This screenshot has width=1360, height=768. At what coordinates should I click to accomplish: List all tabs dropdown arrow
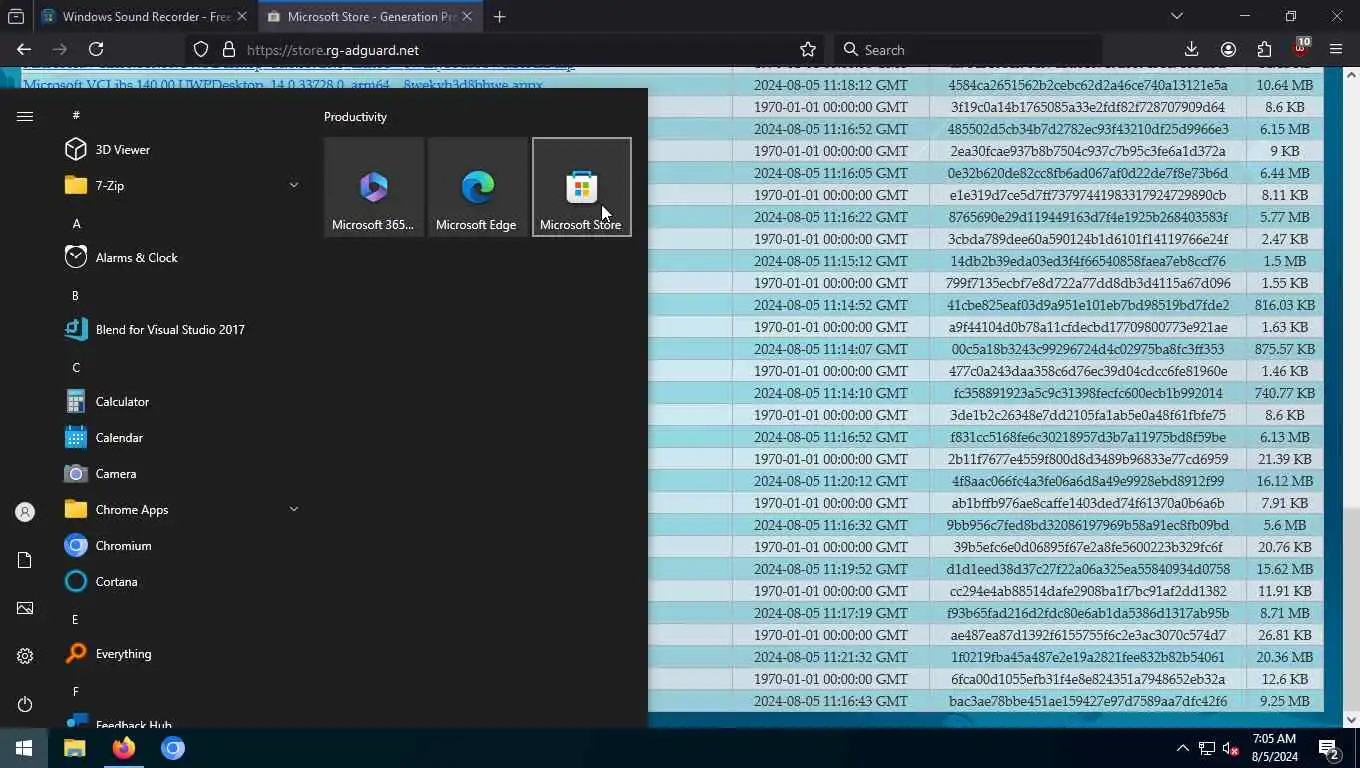coord(1177,16)
